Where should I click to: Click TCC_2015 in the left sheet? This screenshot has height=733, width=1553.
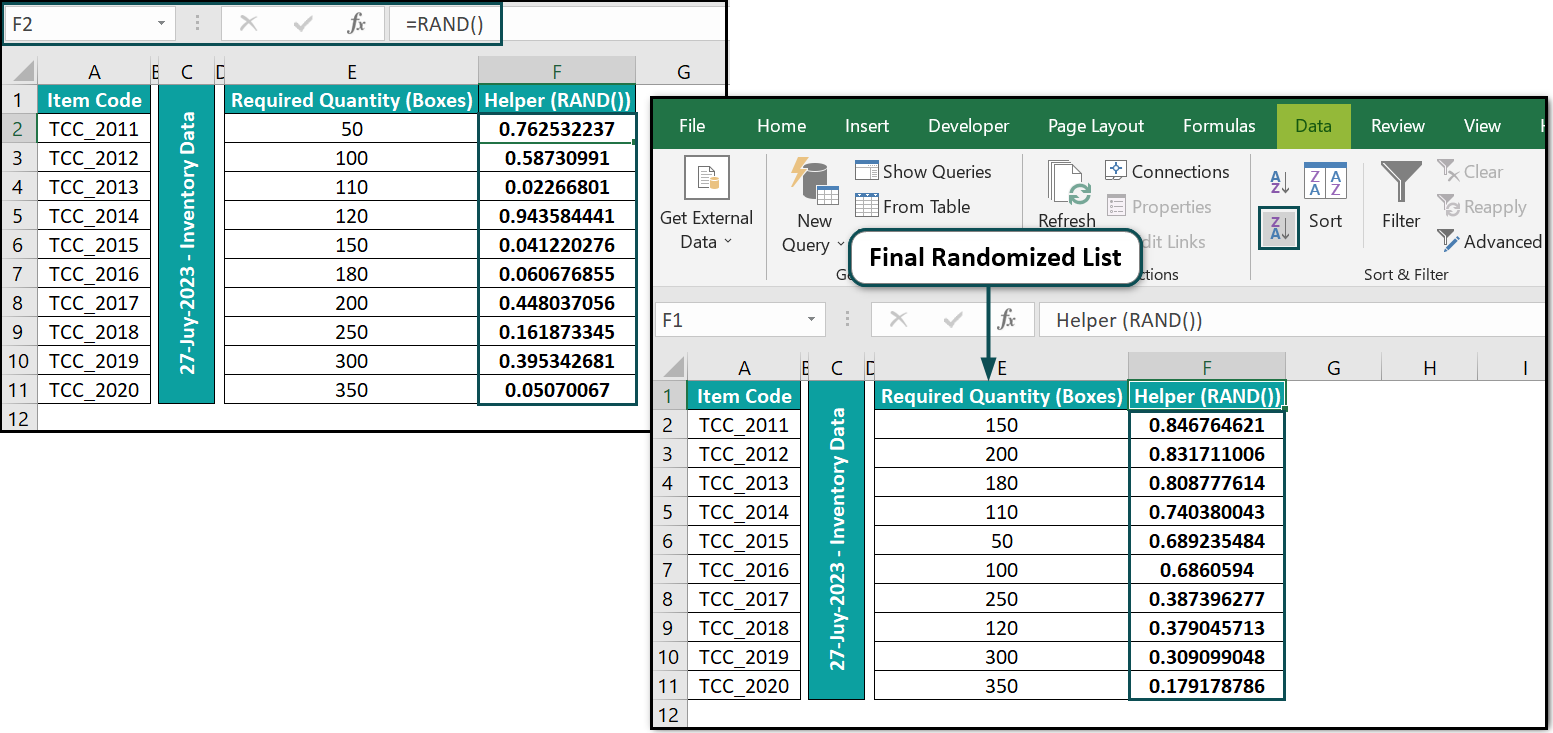click(94, 245)
